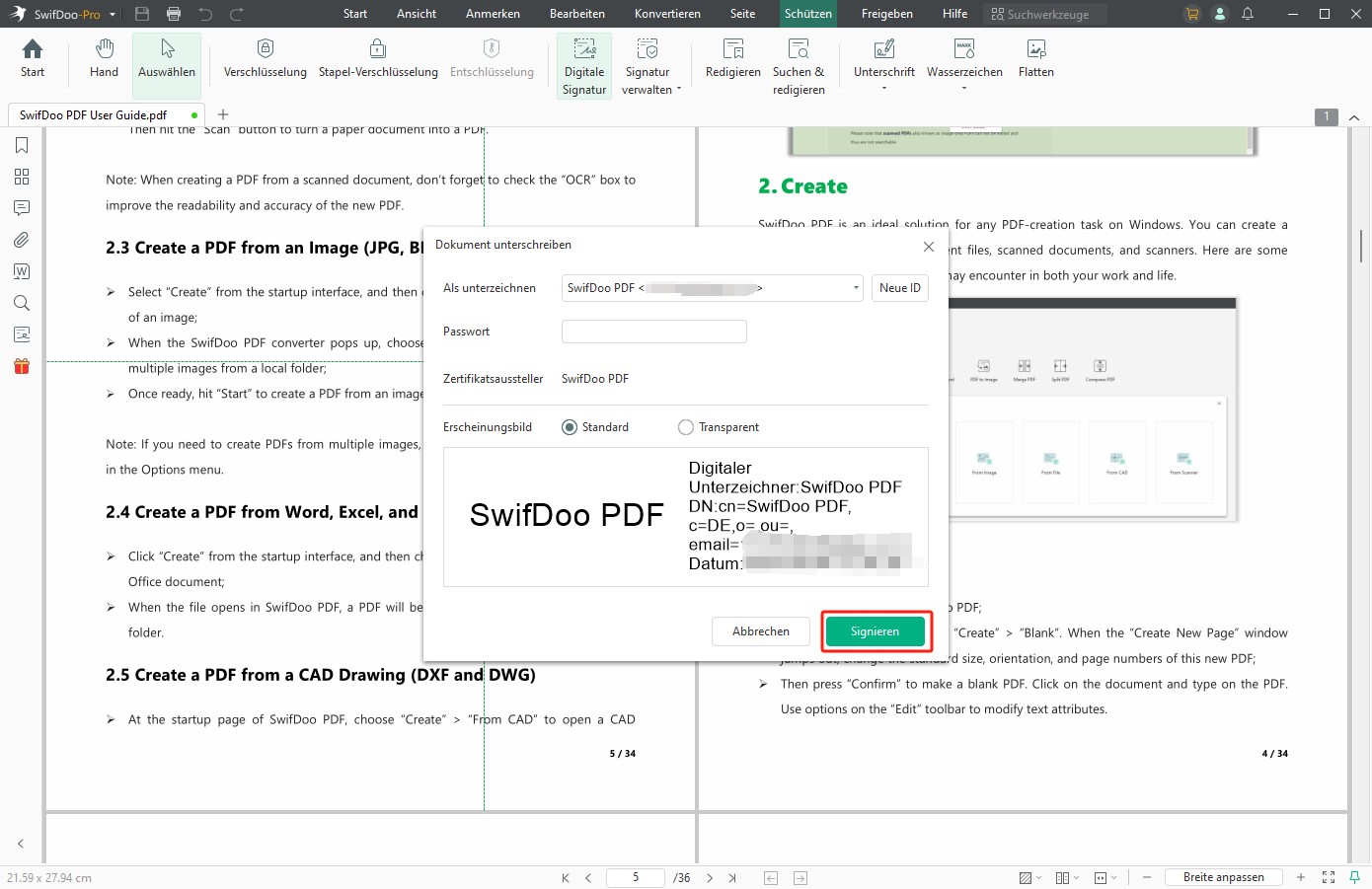The height and width of the screenshot is (889, 1372).
Task: Zoom in with the plus button
Action: tap(1301, 877)
